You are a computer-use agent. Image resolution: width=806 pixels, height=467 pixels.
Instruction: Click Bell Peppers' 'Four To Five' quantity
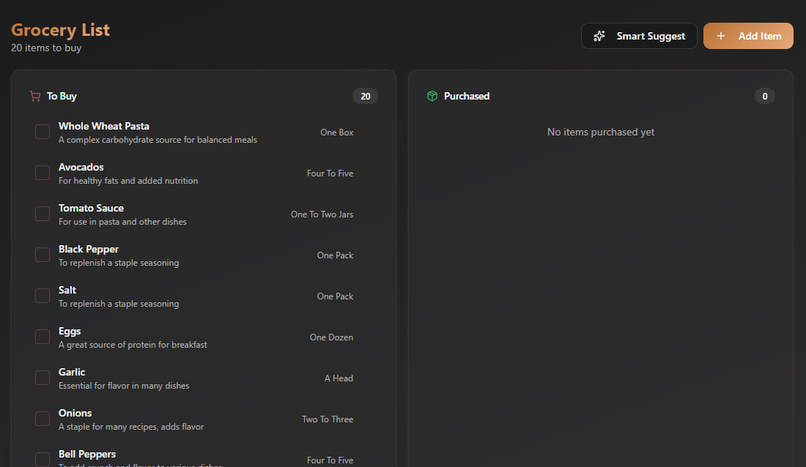pyautogui.click(x=330, y=460)
